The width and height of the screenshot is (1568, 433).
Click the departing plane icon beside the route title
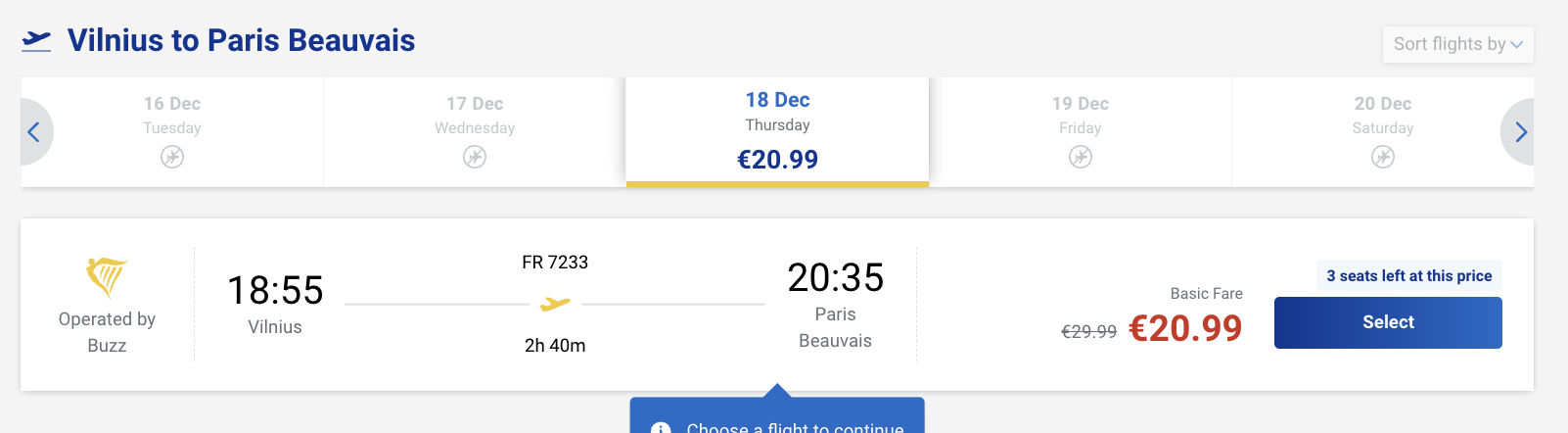[x=36, y=40]
